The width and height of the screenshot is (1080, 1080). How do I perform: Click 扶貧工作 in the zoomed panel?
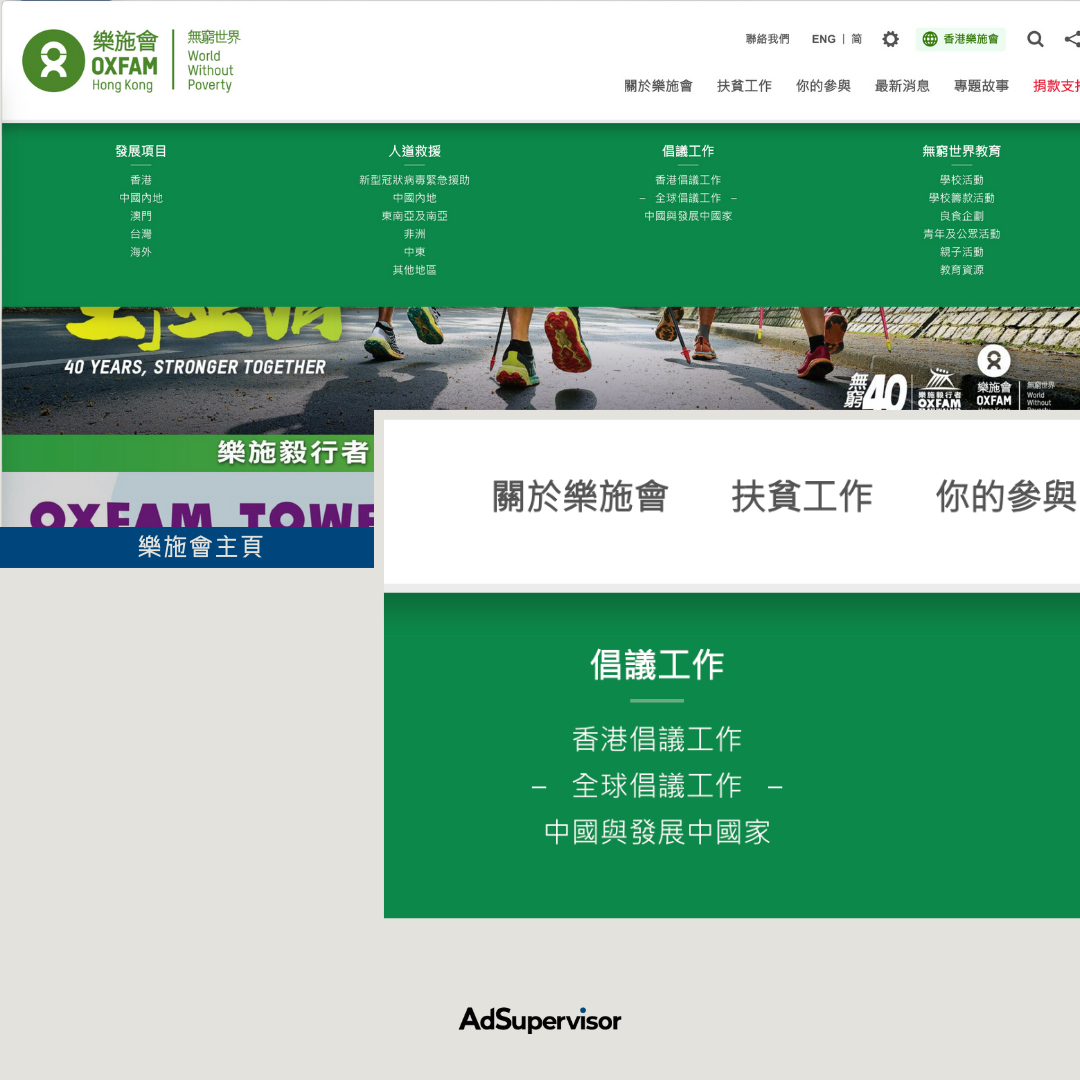[x=802, y=497]
